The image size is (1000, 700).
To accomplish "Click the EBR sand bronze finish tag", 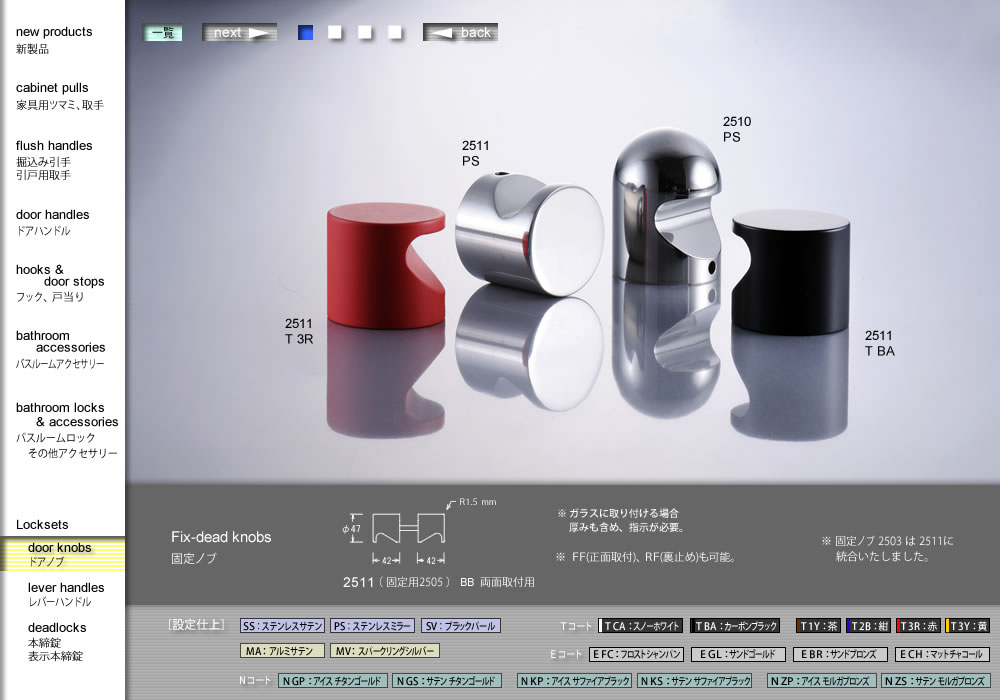I will (840, 654).
